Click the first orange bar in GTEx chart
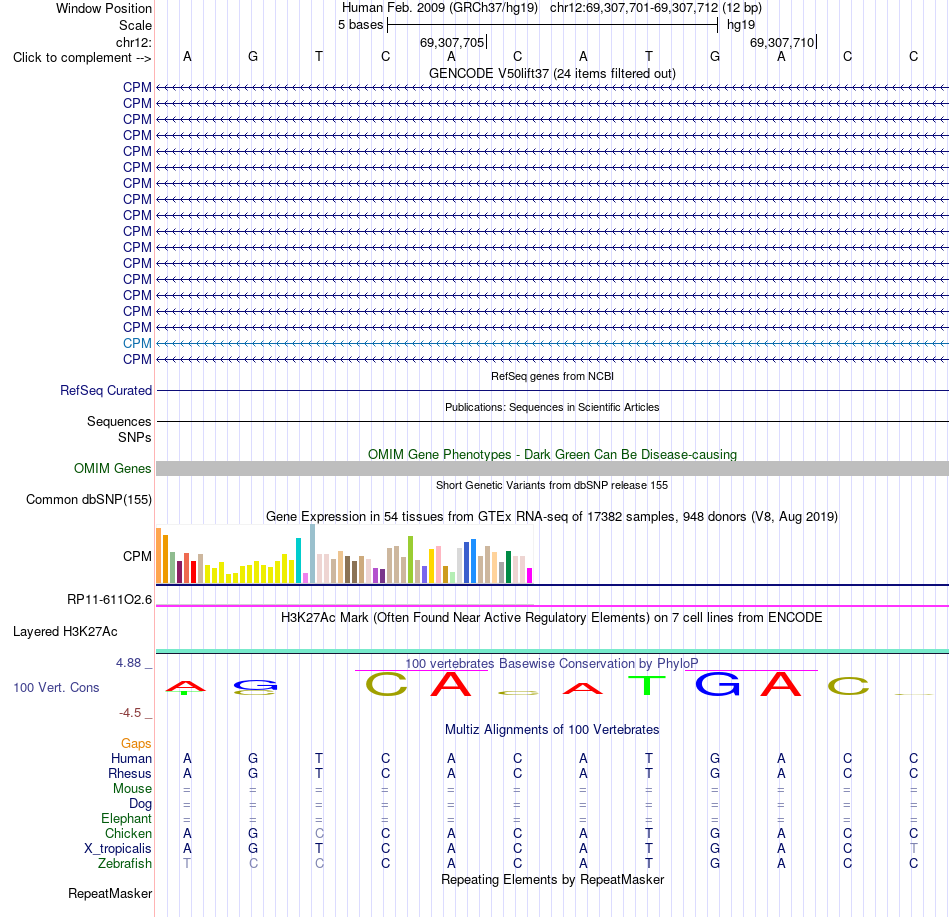Image resolution: width=950 pixels, height=917 pixels. tap(159, 556)
